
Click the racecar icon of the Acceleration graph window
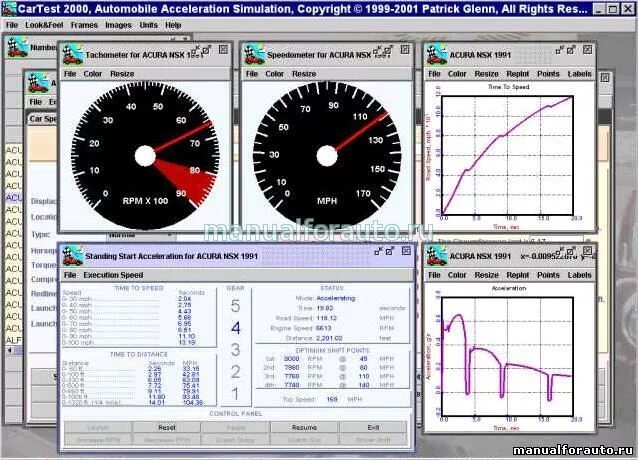pyautogui.click(x=437, y=256)
